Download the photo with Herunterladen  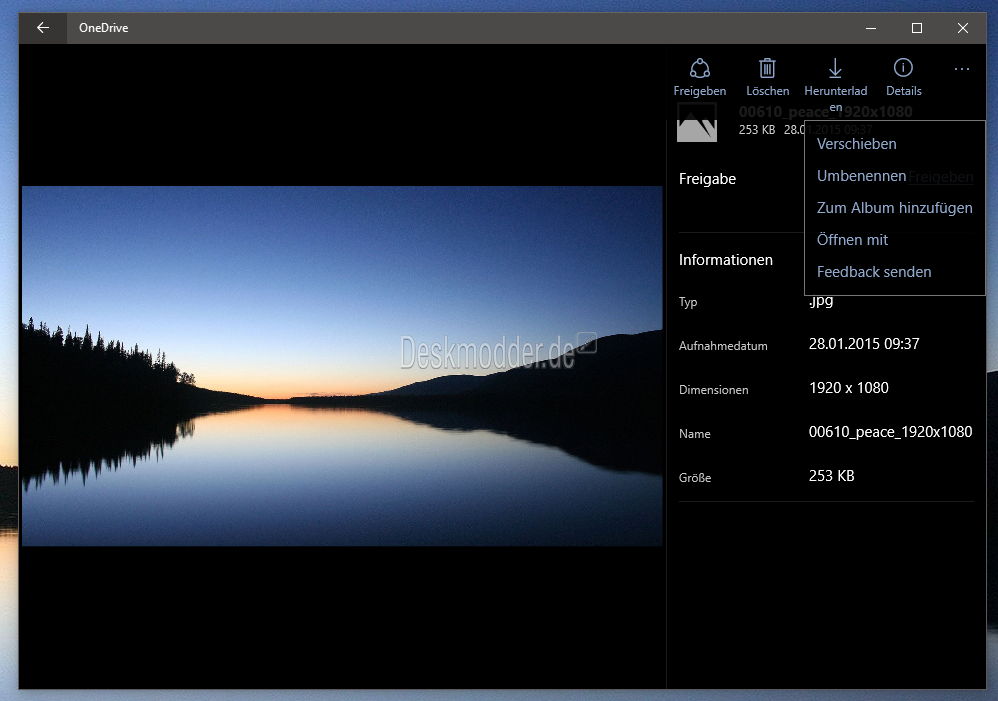[835, 83]
